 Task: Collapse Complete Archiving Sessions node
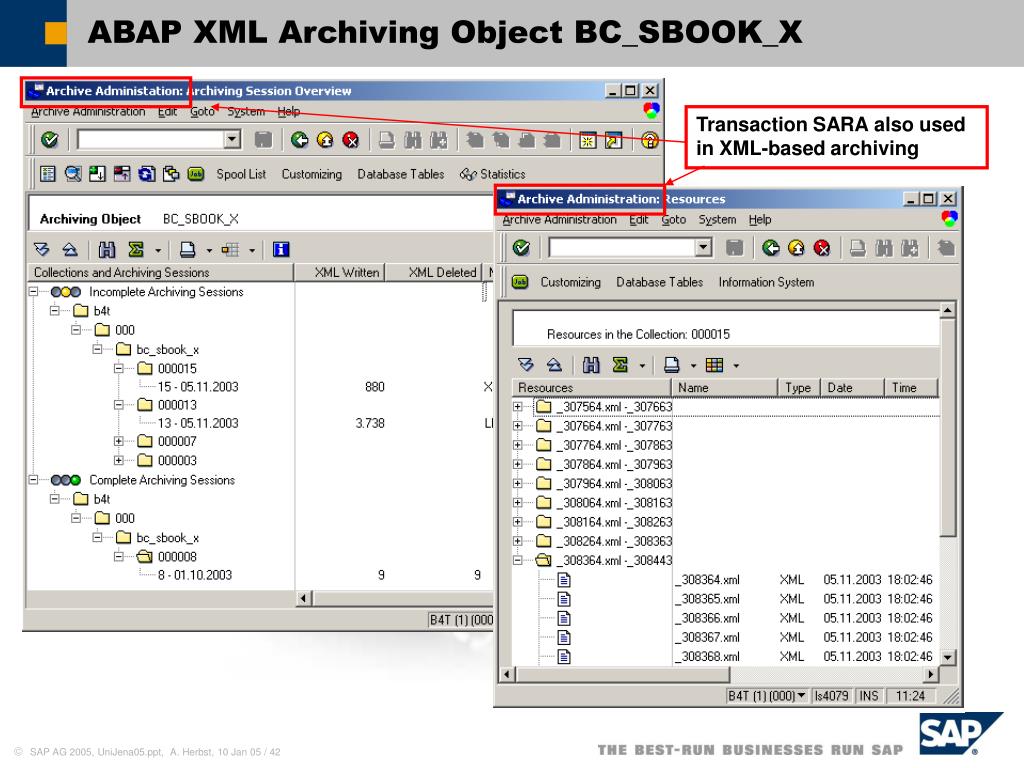pyautogui.click(x=33, y=480)
